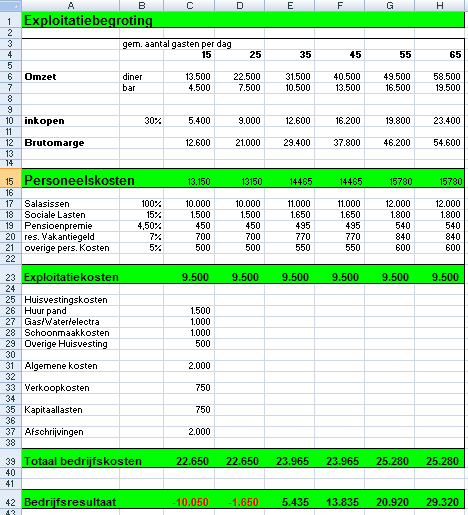Screen dimensions: 468x515
Task: Select column C header
Action: click(x=189, y=5)
